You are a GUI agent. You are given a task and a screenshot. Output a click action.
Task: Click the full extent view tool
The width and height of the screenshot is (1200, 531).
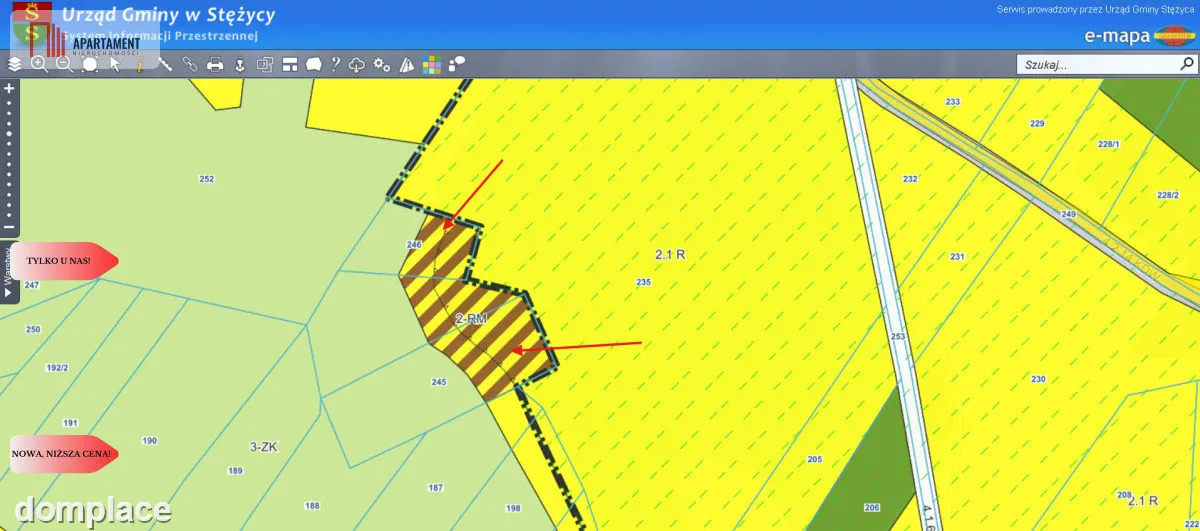[x=90, y=64]
